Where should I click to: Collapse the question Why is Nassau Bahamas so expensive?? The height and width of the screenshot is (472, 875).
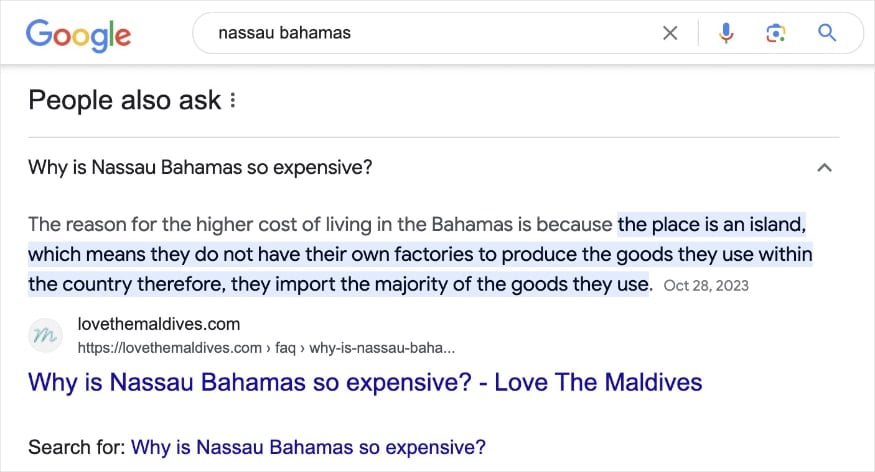pyautogui.click(x=200, y=167)
